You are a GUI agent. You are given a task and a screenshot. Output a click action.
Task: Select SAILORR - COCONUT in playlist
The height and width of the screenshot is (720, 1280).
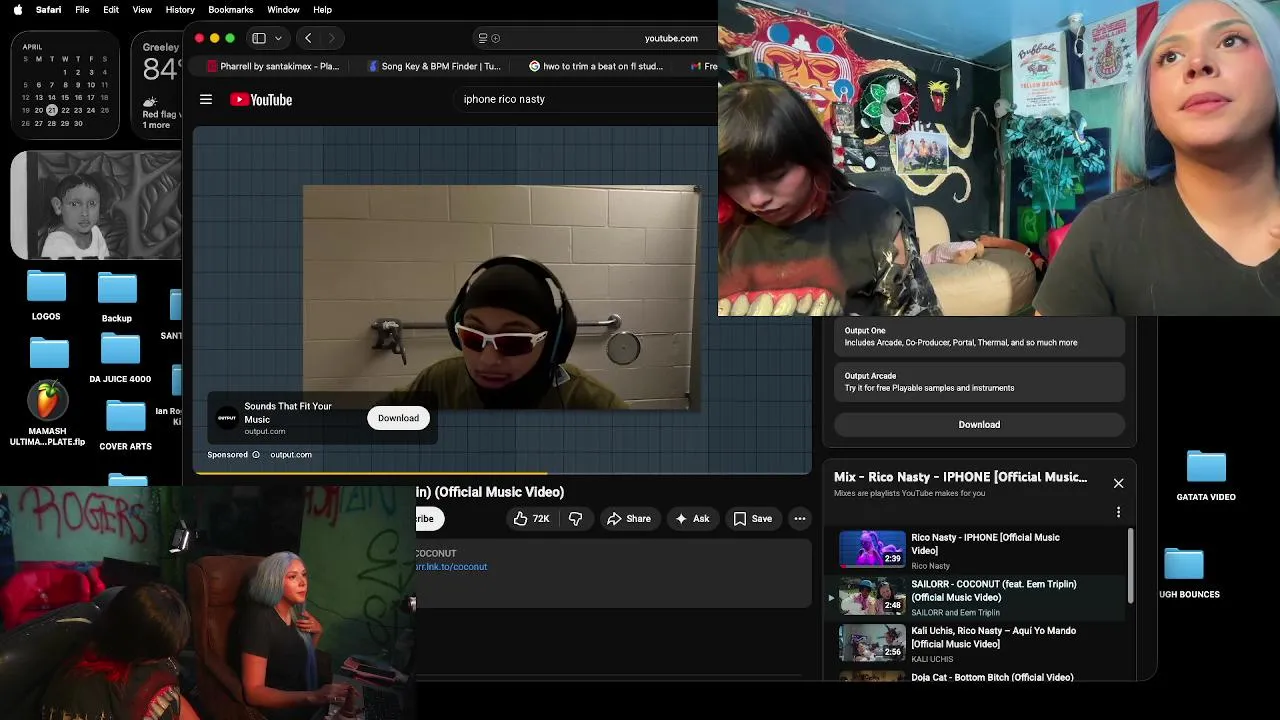(x=979, y=597)
